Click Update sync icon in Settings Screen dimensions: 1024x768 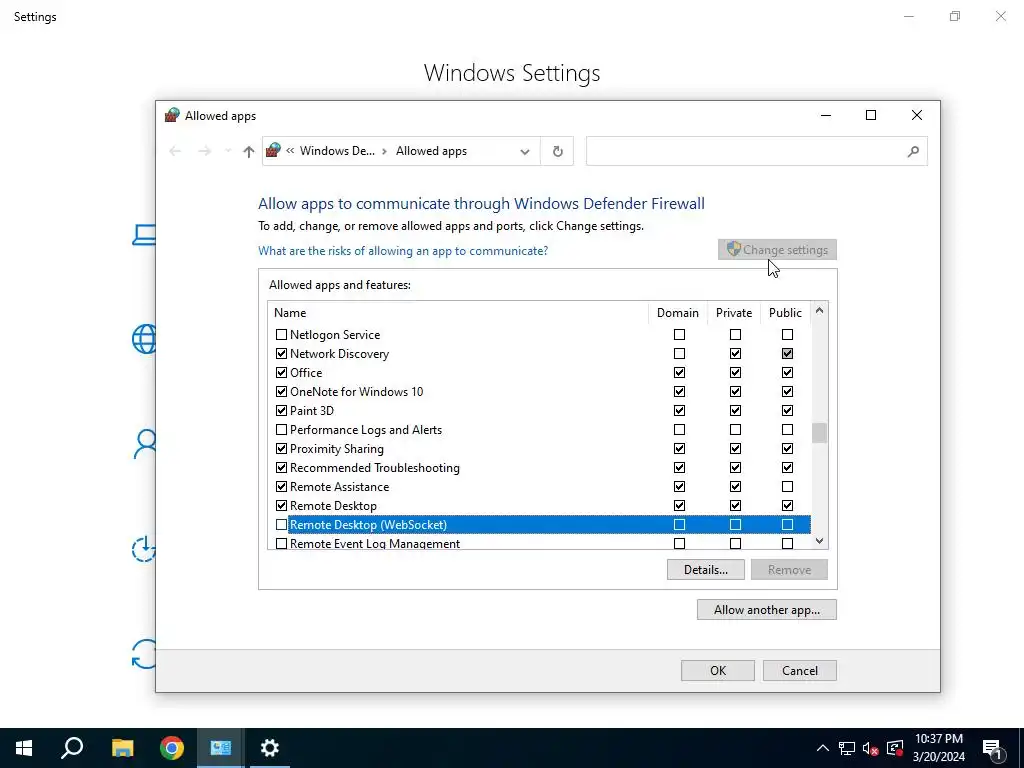click(144, 654)
